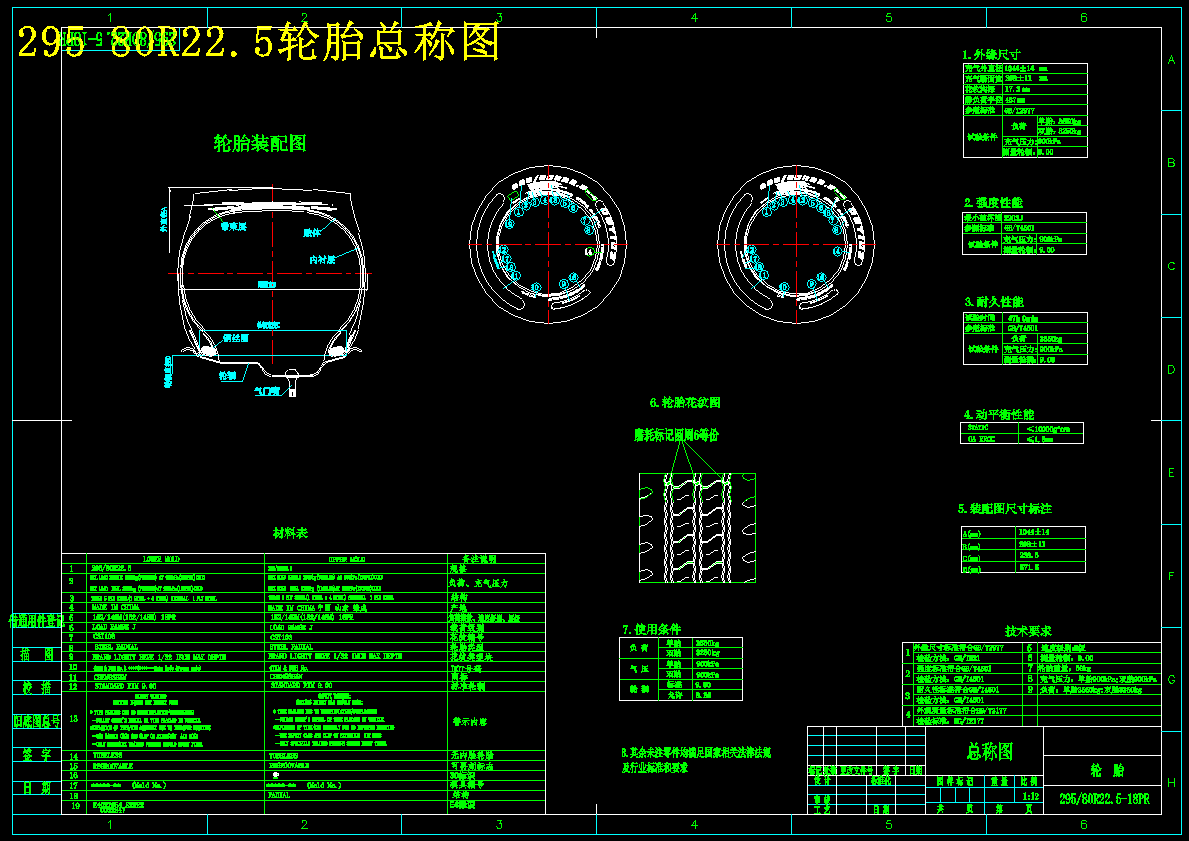The image size is (1189, 841).
Task: Click the 'RADIAL' cell in material table row 18
Action: click(x=279, y=795)
